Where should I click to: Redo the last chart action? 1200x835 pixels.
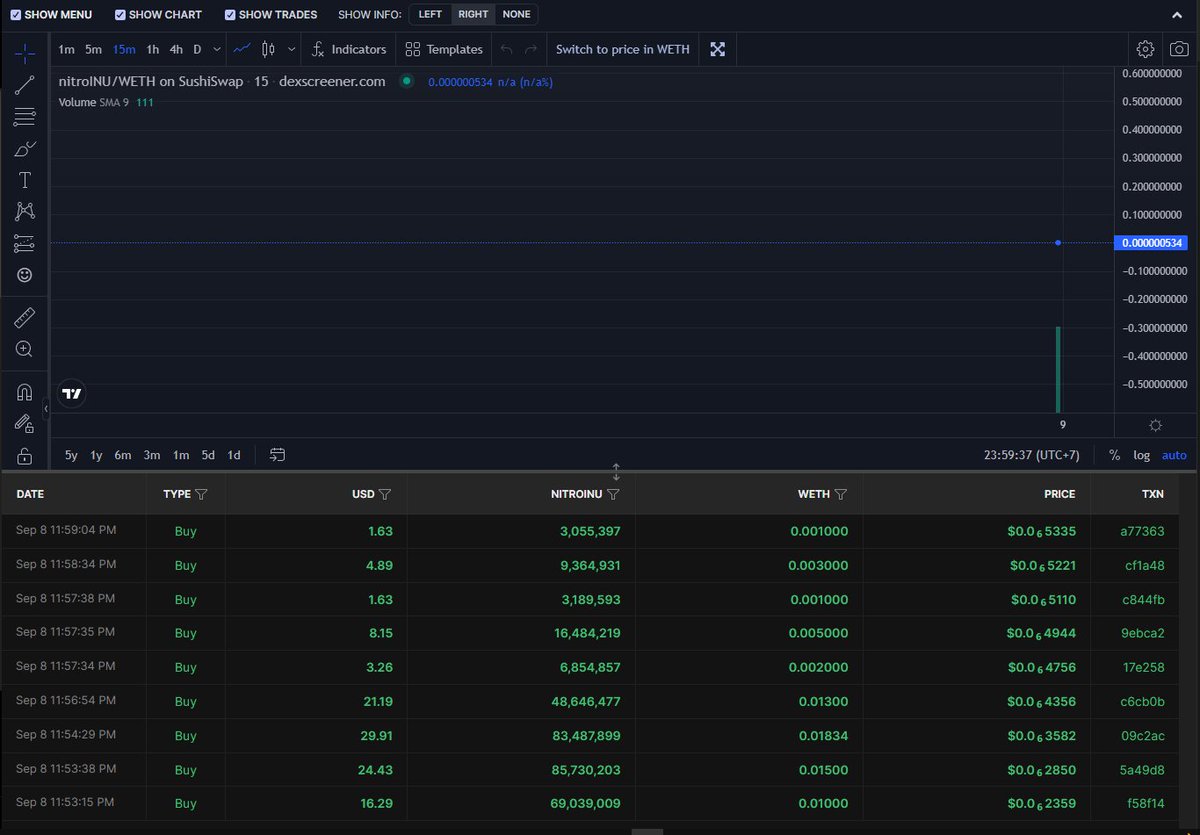531,49
